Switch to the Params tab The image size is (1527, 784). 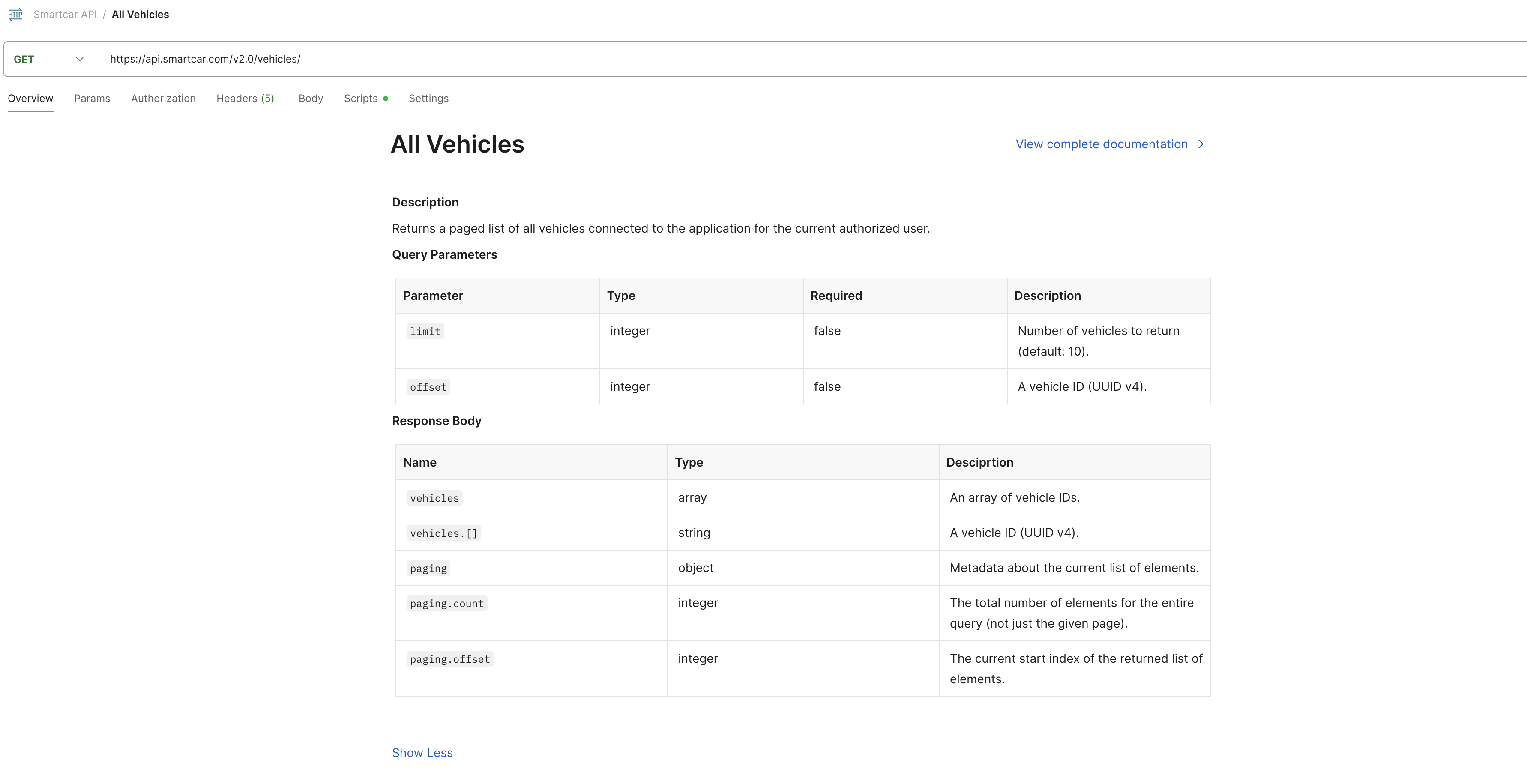pos(92,99)
